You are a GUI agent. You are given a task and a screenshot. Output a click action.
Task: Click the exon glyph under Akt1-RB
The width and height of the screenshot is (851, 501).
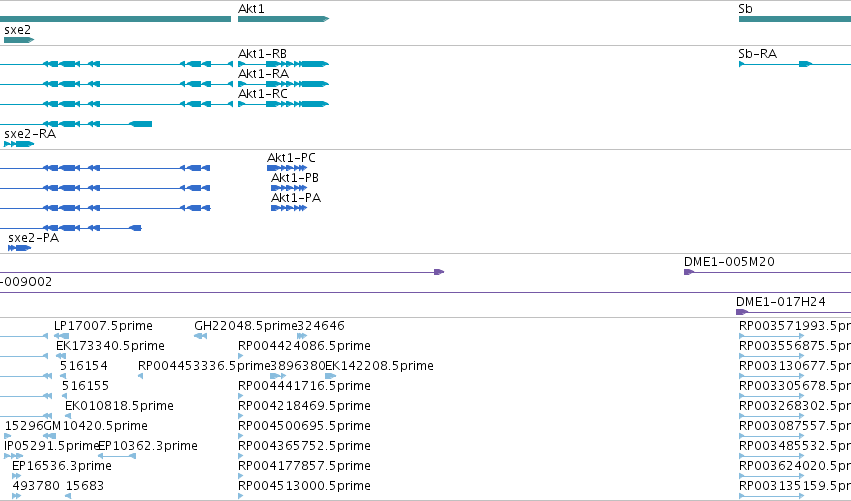283,64
